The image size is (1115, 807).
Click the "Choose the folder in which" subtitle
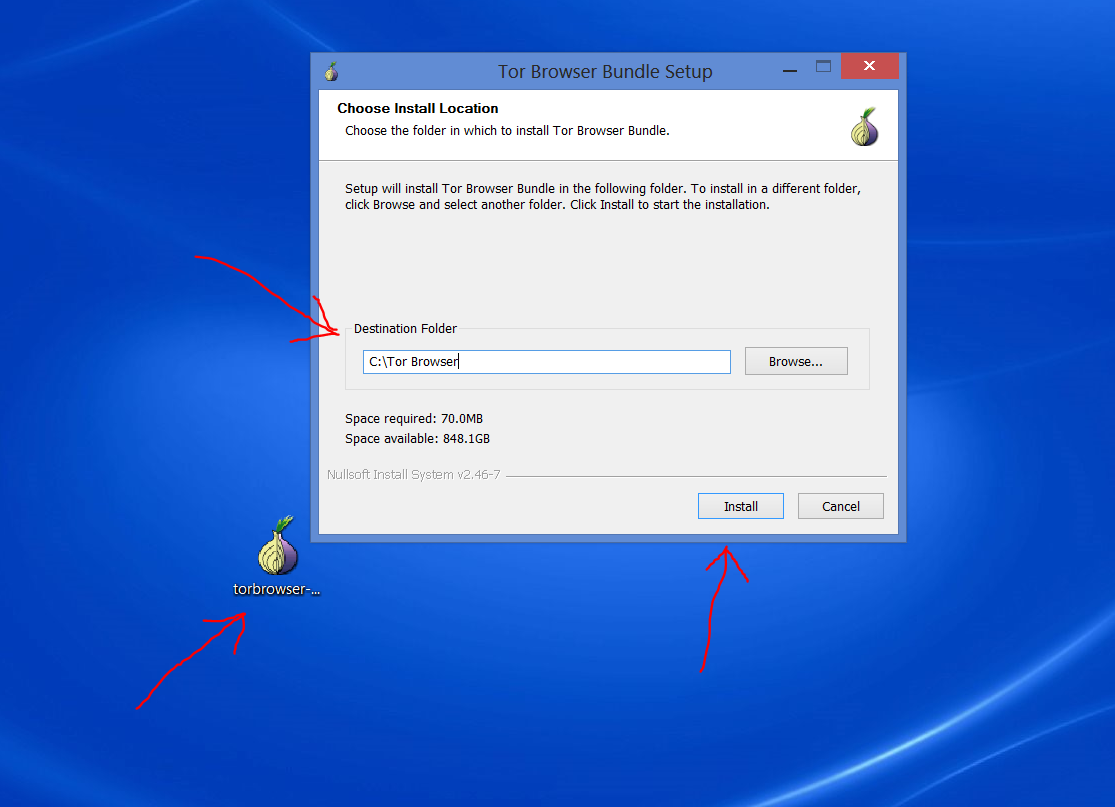[x=507, y=131]
